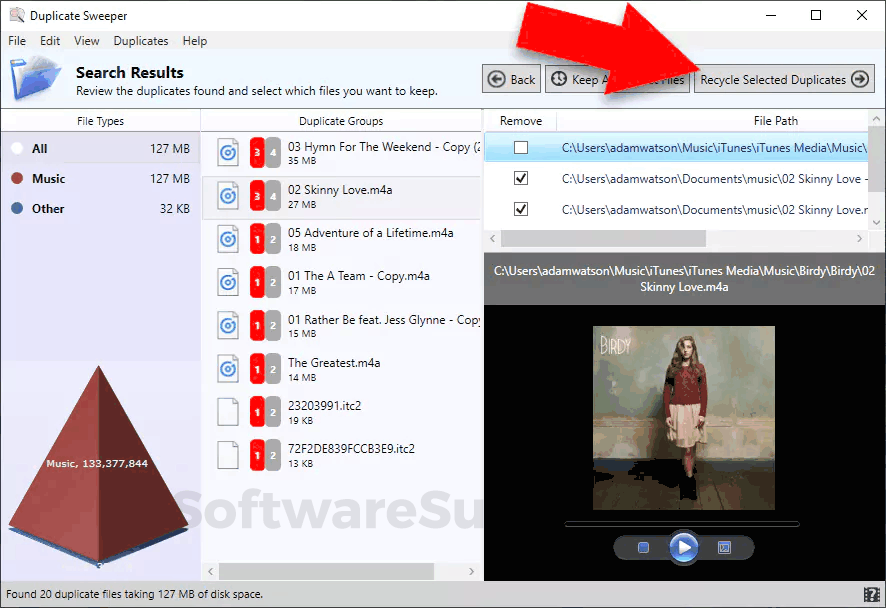
Task: Click the fullscreen icon in playback controls
Action: pos(723,547)
